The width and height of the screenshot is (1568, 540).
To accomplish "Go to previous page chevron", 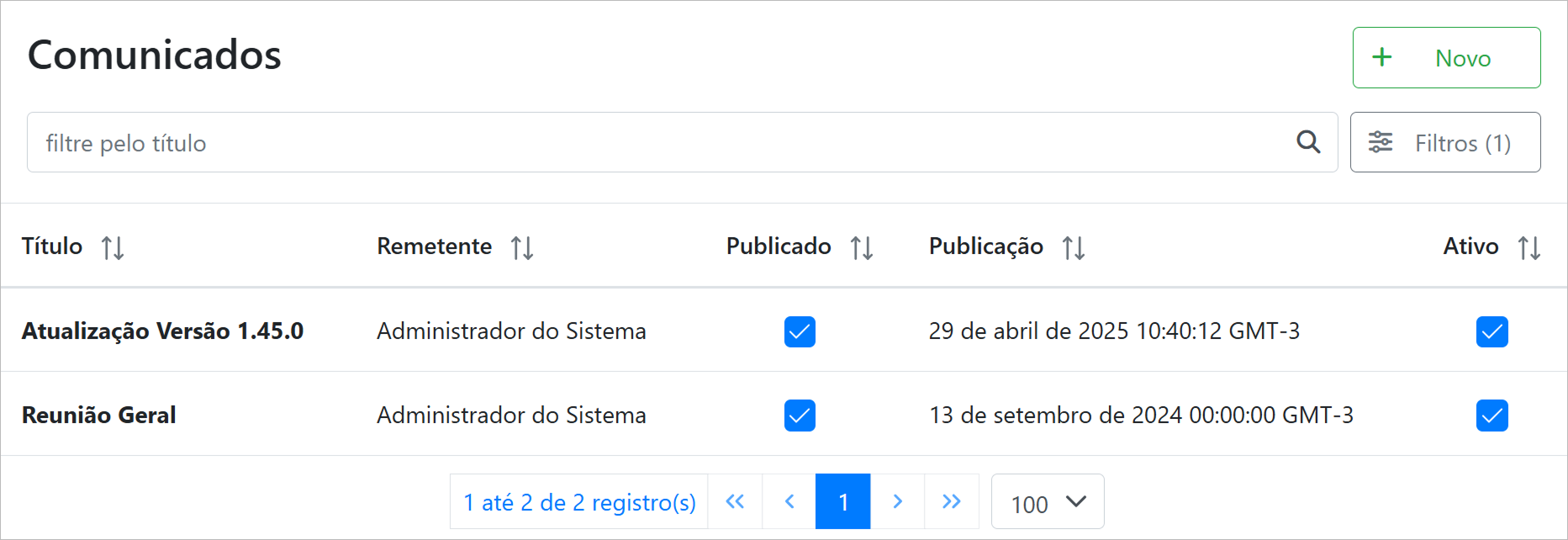I will (789, 502).
